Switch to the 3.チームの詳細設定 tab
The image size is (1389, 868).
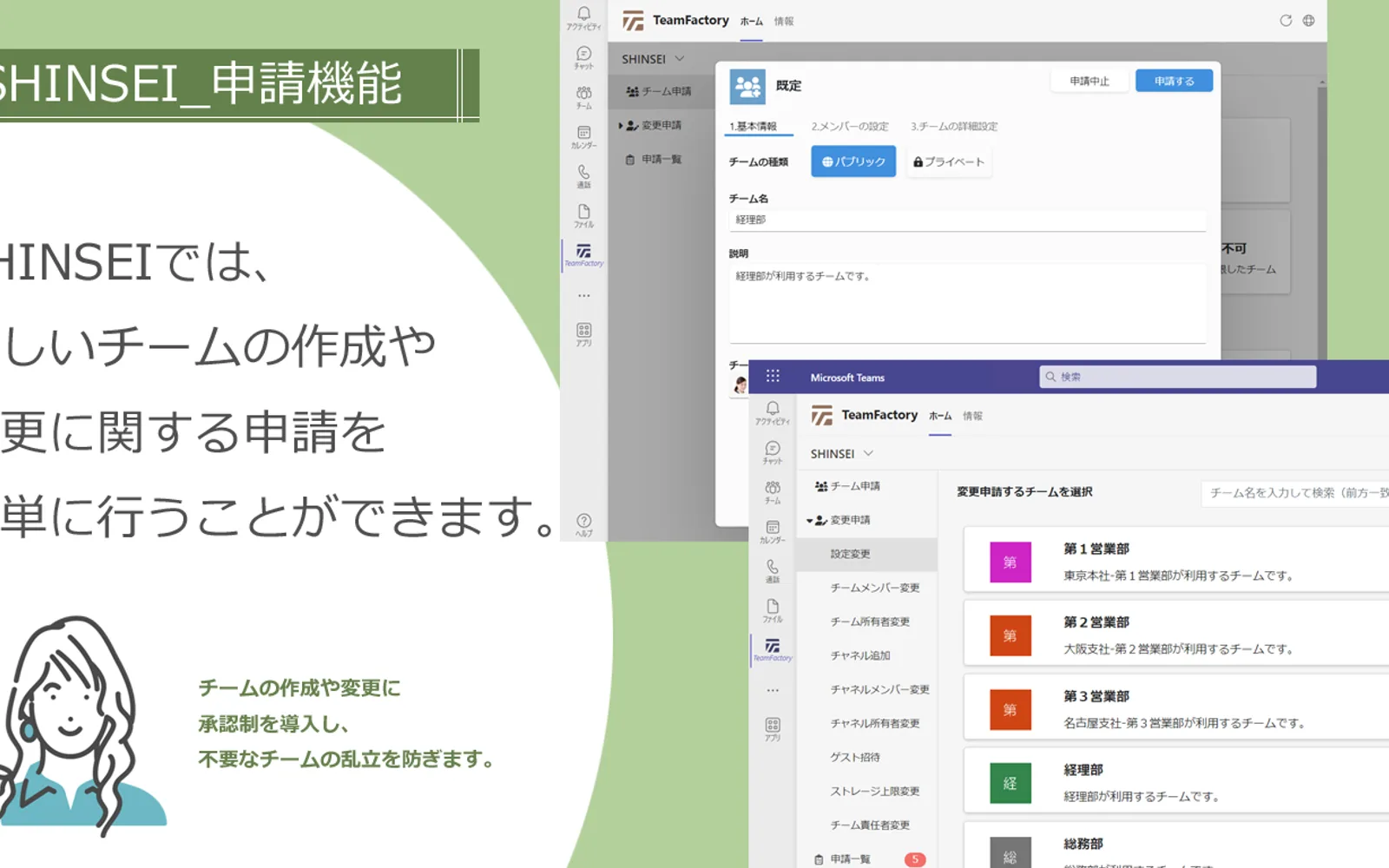(x=954, y=127)
